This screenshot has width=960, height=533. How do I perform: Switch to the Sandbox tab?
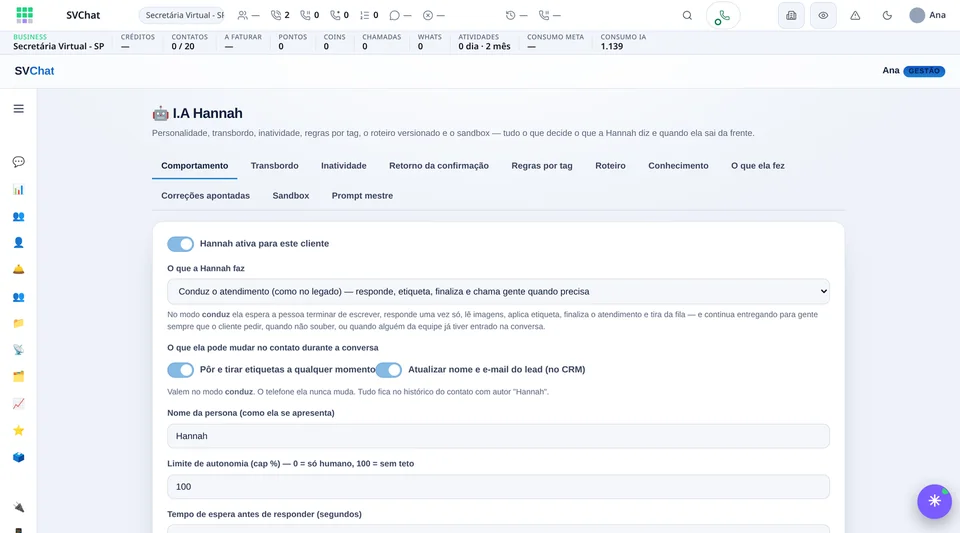[x=291, y=196]
